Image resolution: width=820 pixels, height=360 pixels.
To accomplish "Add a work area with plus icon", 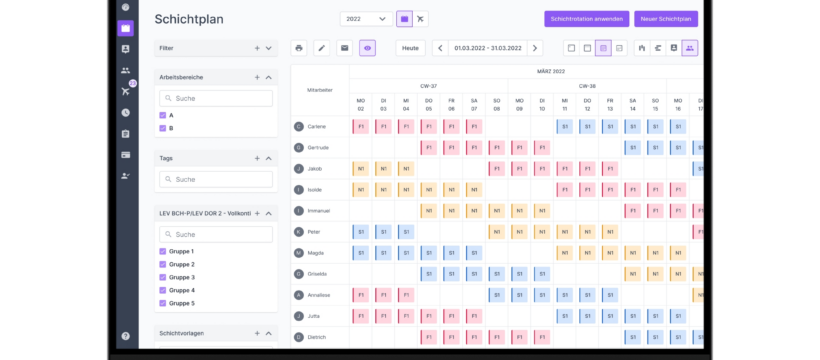I will (x=257, y=77).
